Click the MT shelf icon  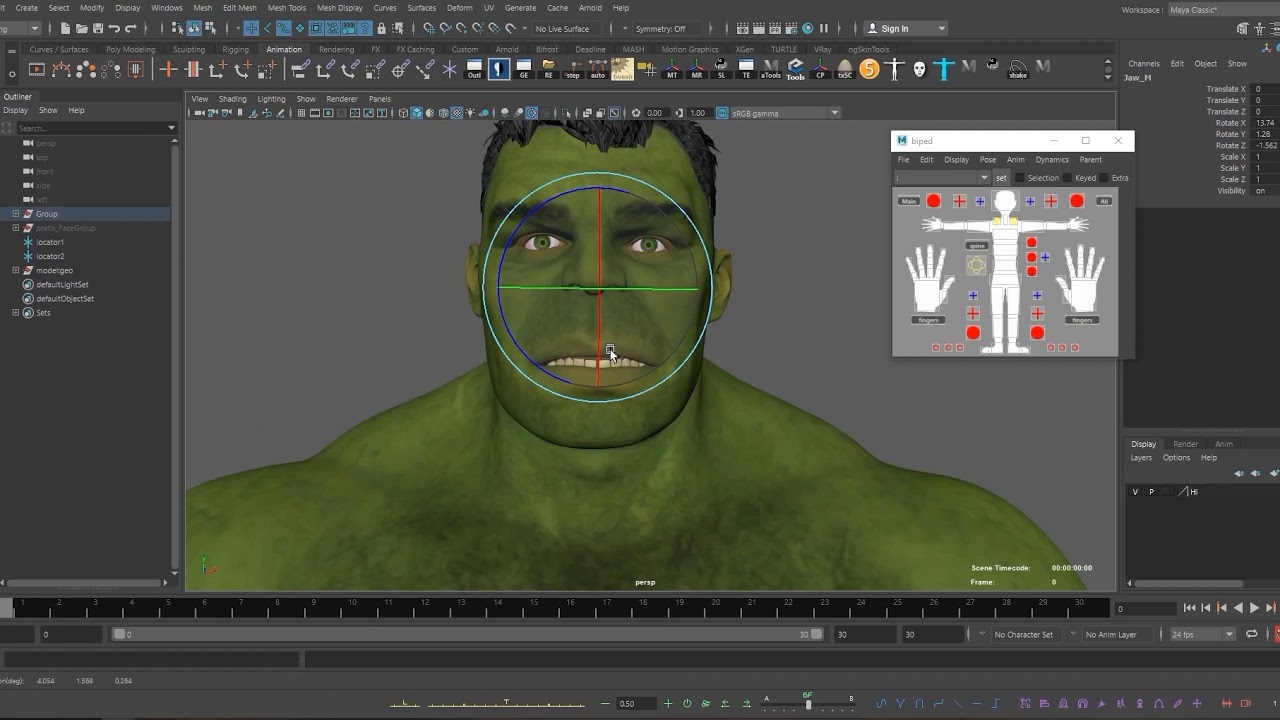672,68
